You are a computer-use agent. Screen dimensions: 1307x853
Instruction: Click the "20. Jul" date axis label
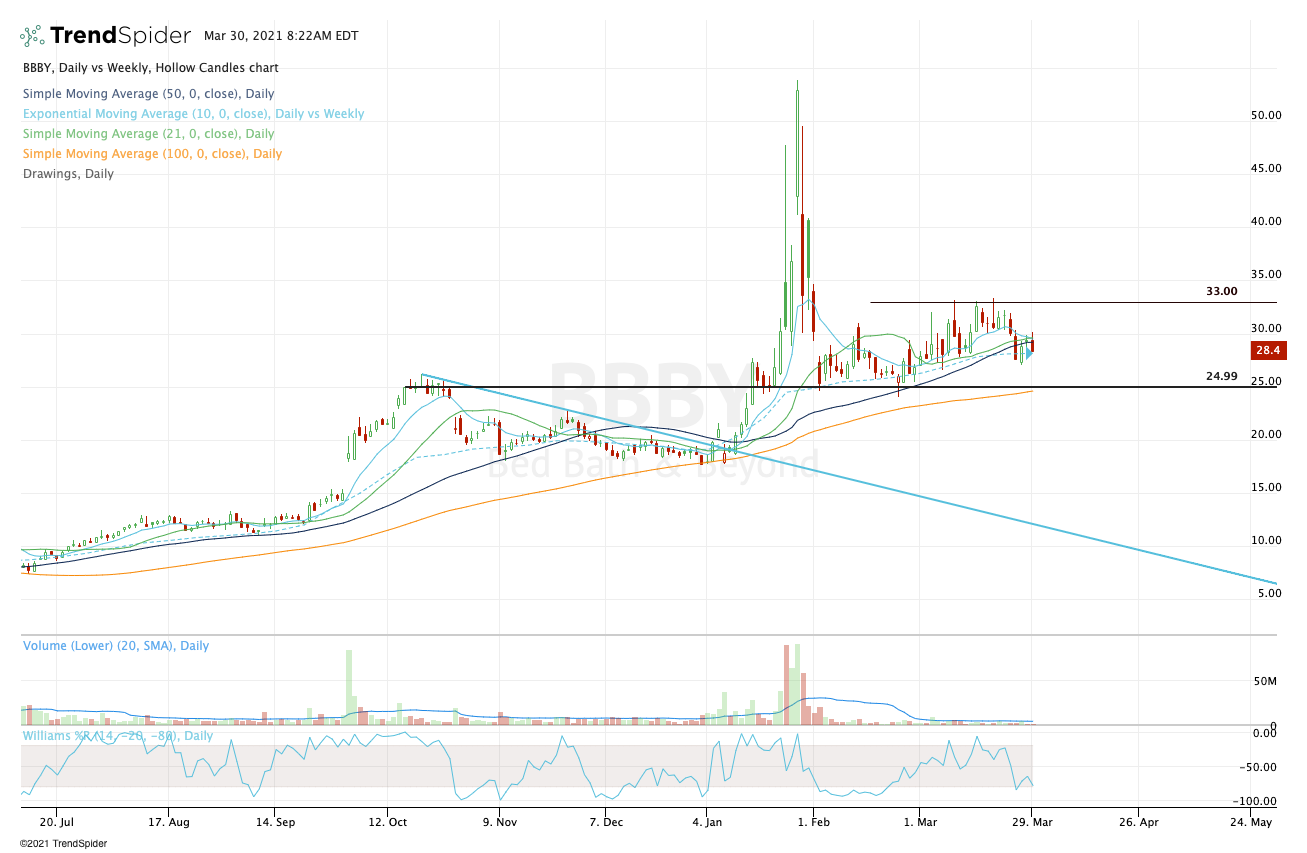(x=56, y=822)
